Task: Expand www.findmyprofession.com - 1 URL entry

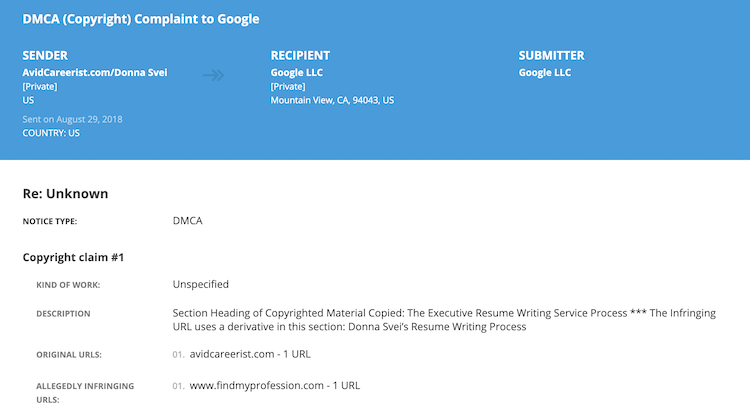Action: 275,386
